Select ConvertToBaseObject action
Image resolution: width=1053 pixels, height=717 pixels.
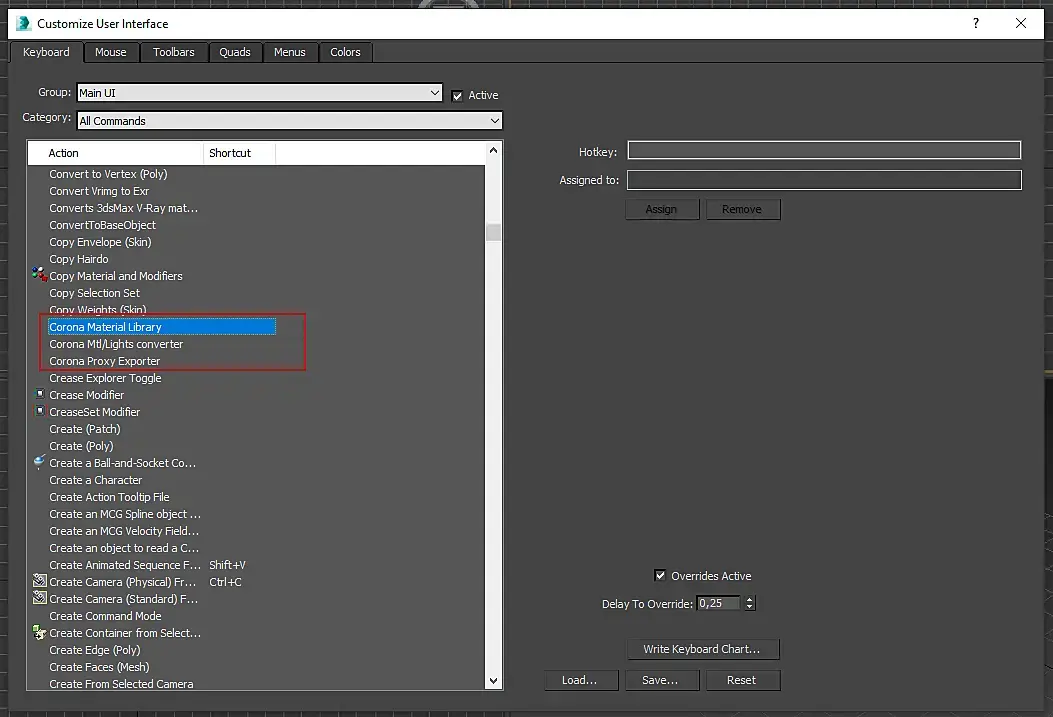102,225
